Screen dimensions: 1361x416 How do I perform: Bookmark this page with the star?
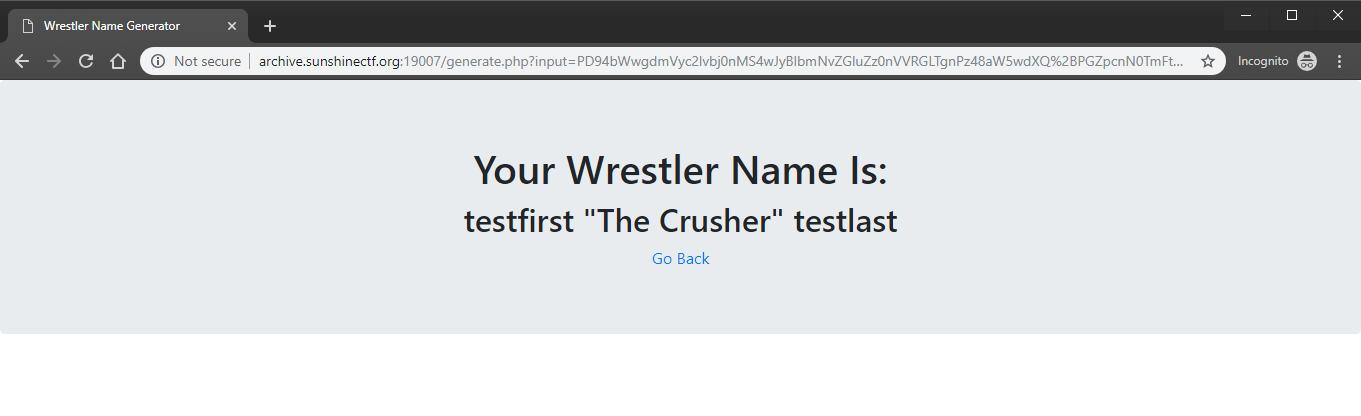tap(1208, 61)
